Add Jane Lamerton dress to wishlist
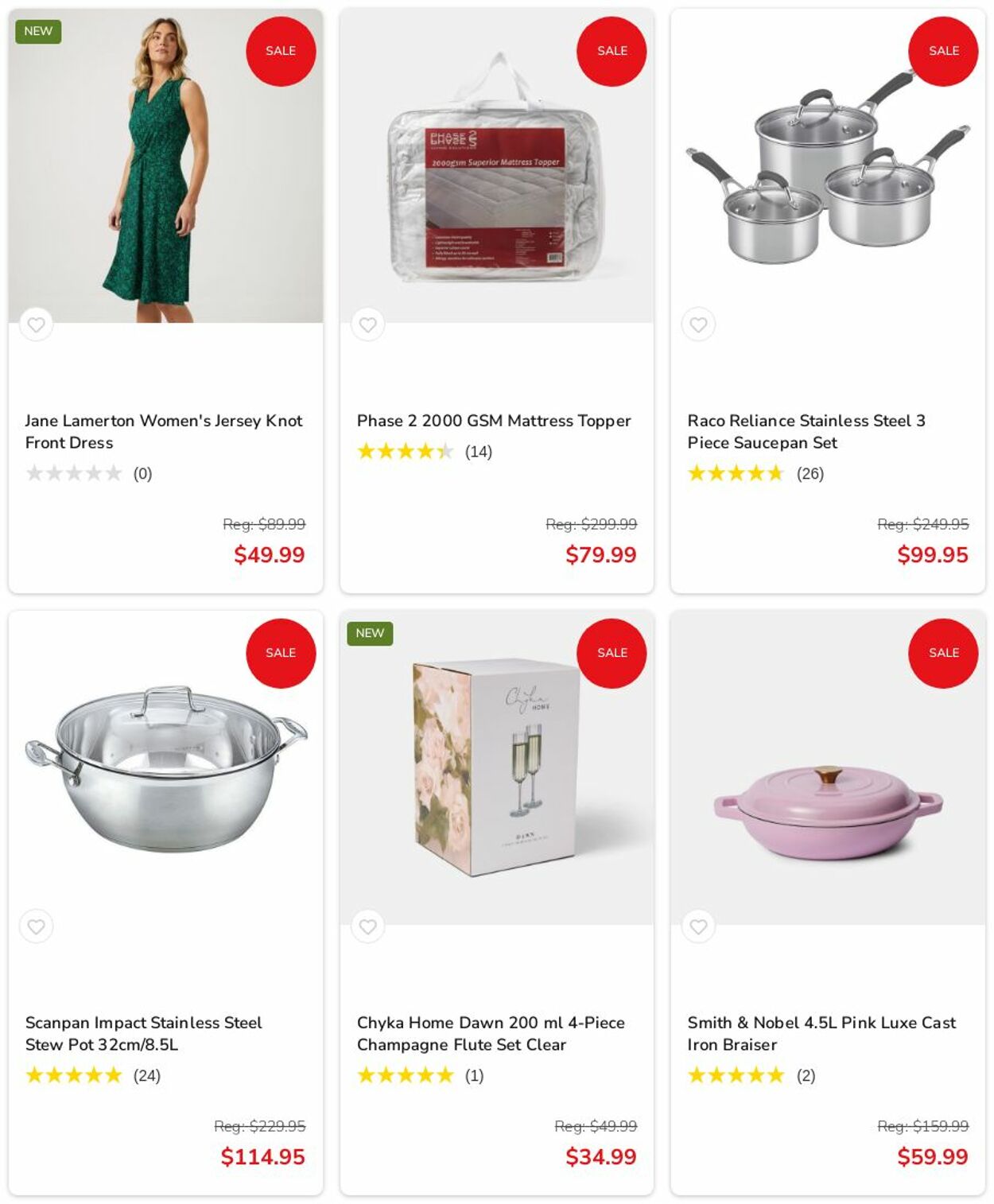This screenshot has height=1204, width=994. coord(36,324)
